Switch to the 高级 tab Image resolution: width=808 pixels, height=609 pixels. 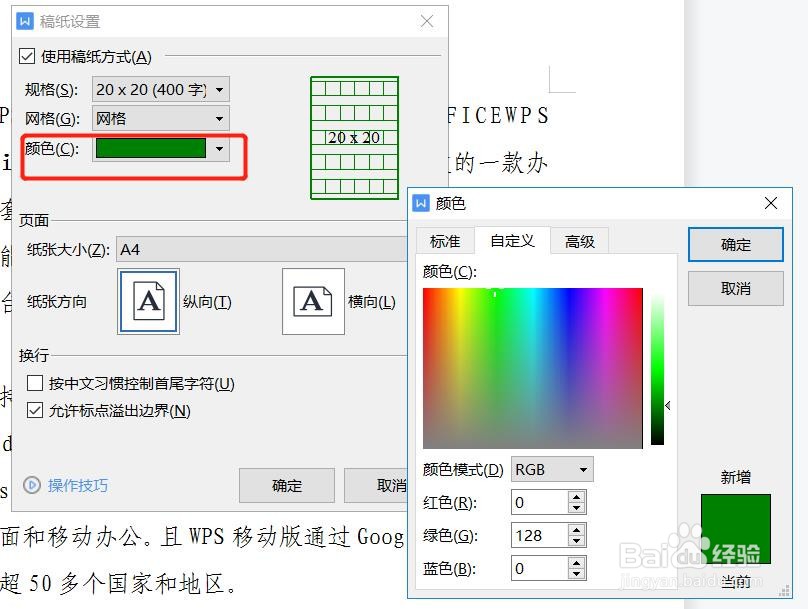tap(579, 240)
